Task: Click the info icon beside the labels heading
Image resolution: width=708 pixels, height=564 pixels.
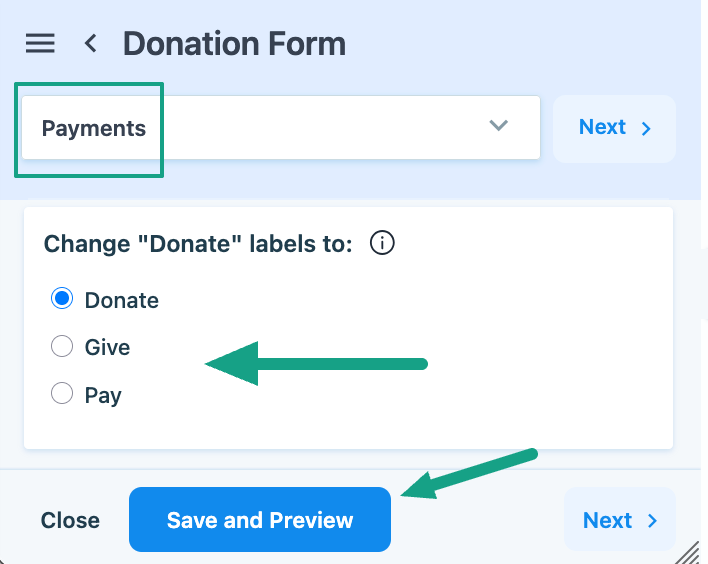Action: pyautogui.click(x=382, y=243)
